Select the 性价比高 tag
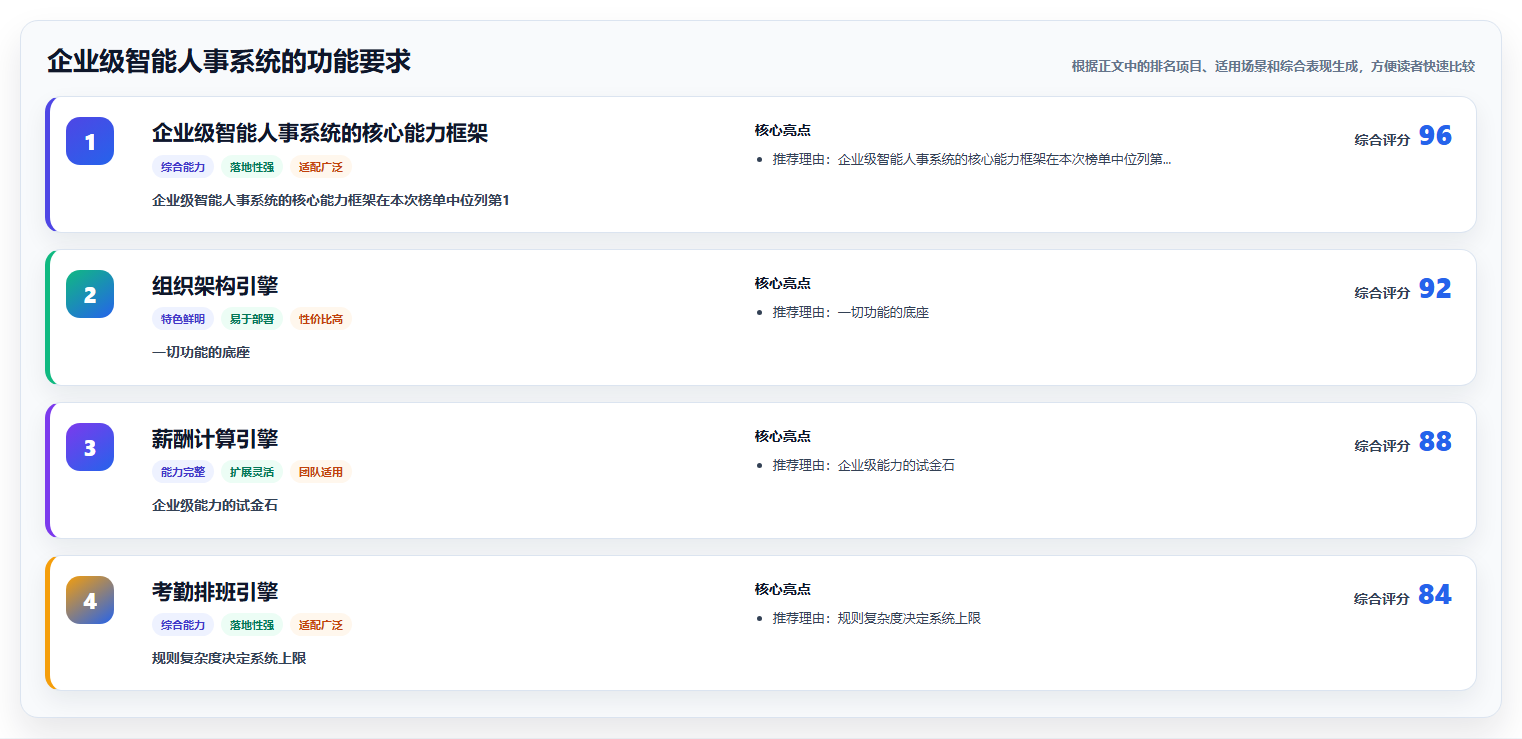This screenshot has width=1522, height=739. coord(321,319)
